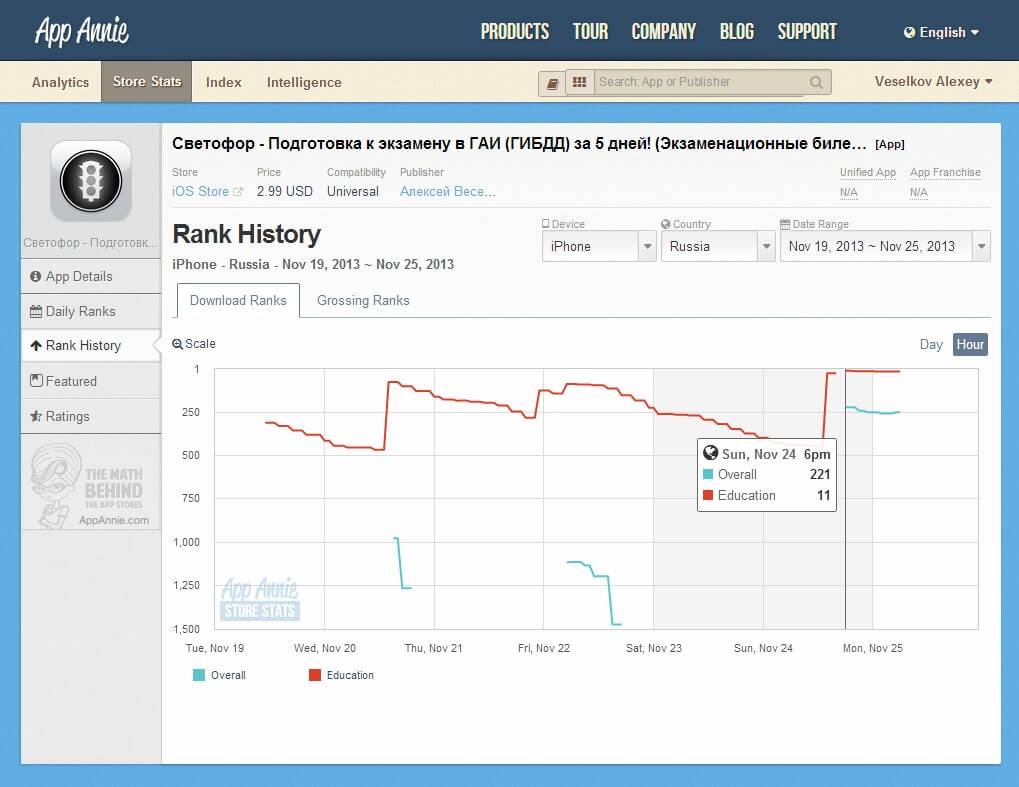Click the App Annie logo
Image resolution: width=1019 pixels, height=787 pixels.
(x=82, y=31)
